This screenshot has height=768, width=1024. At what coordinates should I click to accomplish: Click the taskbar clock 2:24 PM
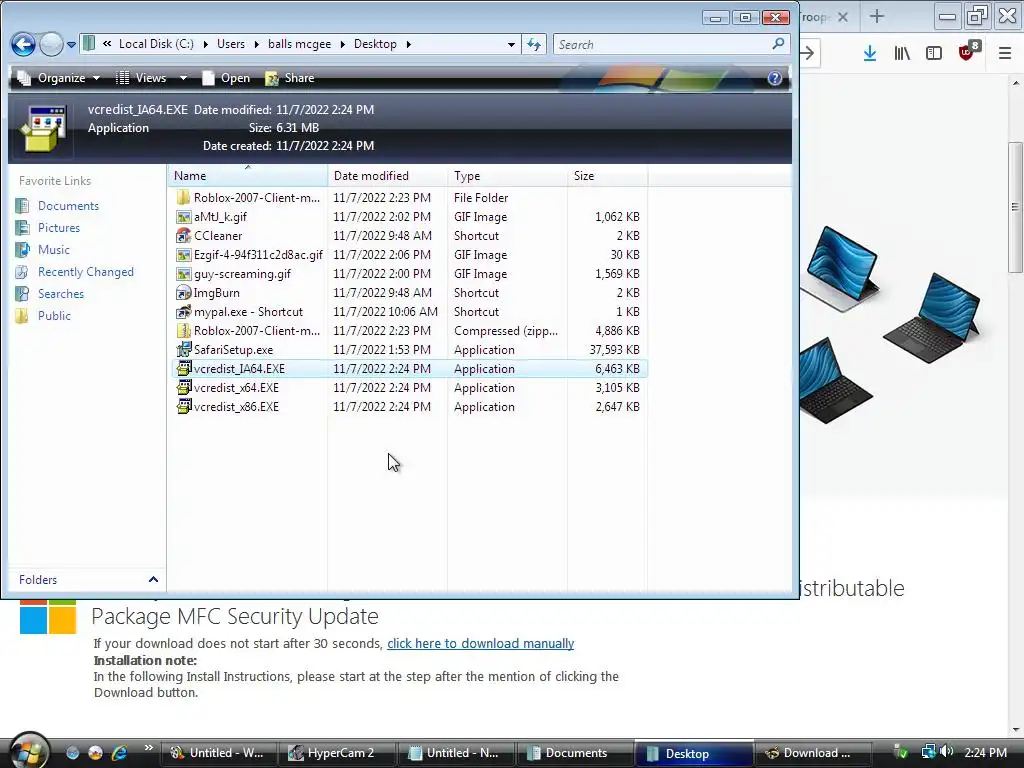(985, 752)
